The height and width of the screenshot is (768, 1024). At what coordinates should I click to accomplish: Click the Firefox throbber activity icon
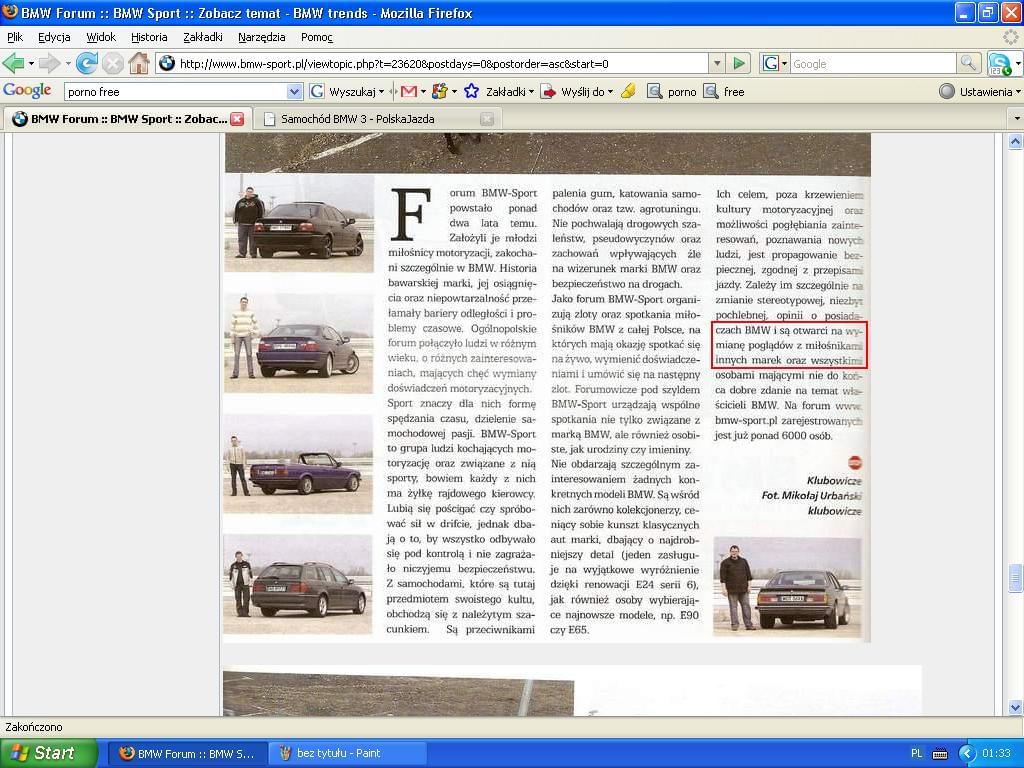click(x=1010, y=37)
